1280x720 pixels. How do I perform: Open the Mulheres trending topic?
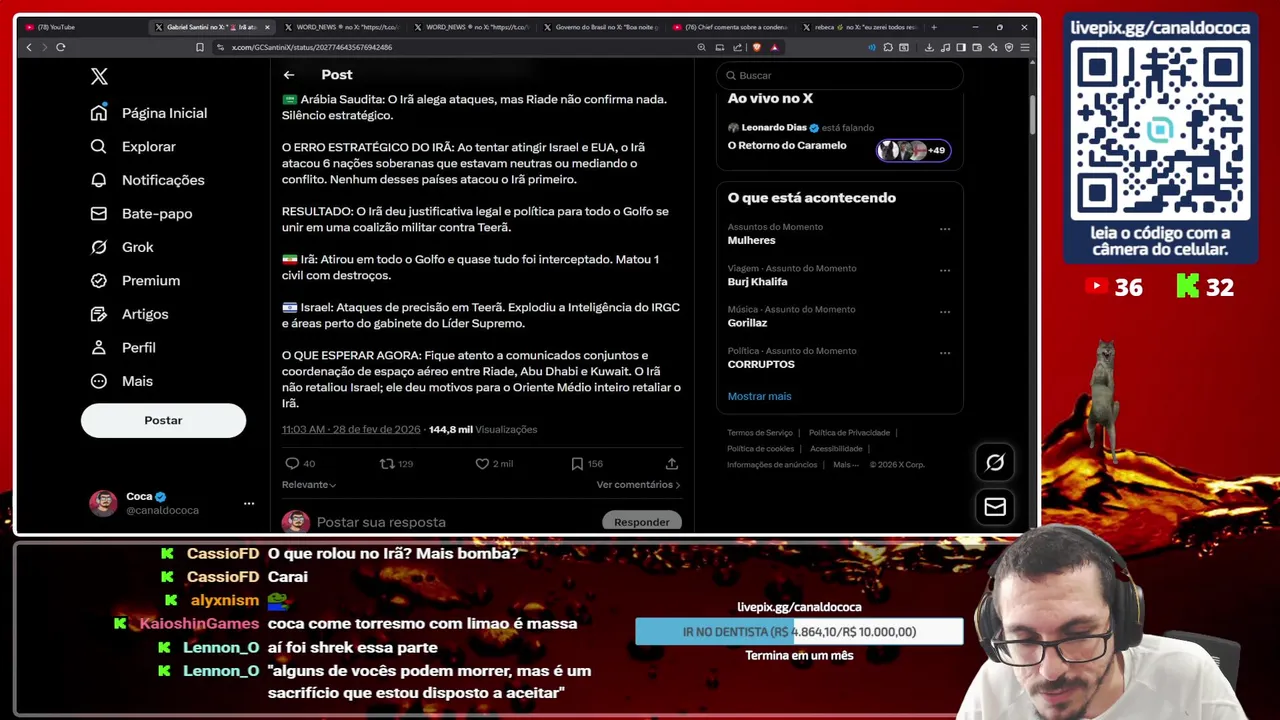point(751,240)
